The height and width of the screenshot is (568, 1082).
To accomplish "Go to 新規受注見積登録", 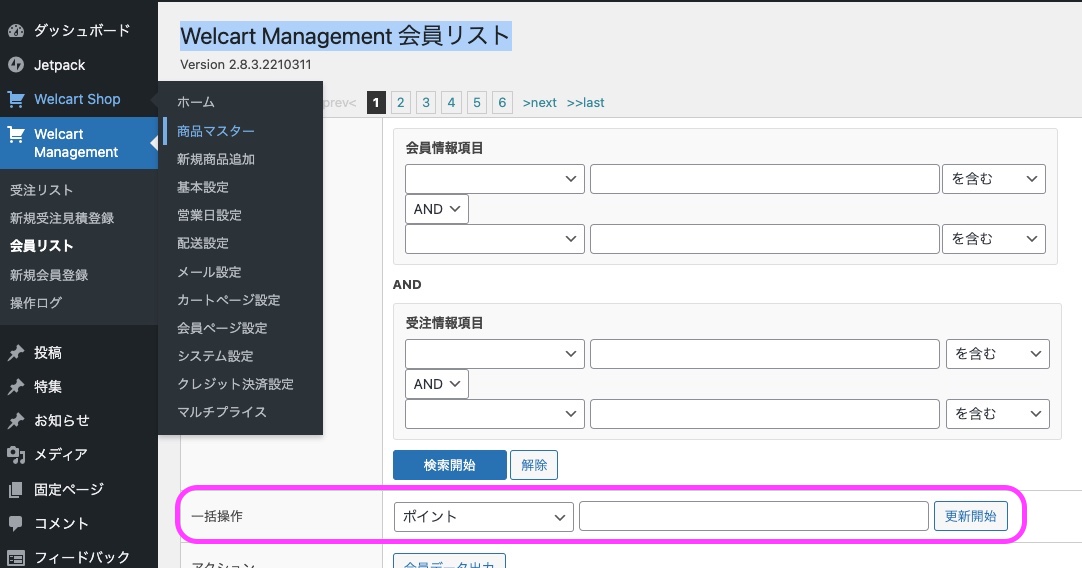I will point(62,218).
